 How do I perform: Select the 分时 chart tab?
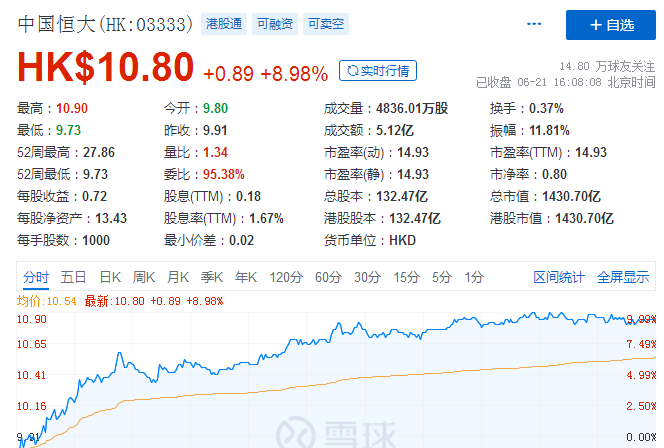point(36,277)
